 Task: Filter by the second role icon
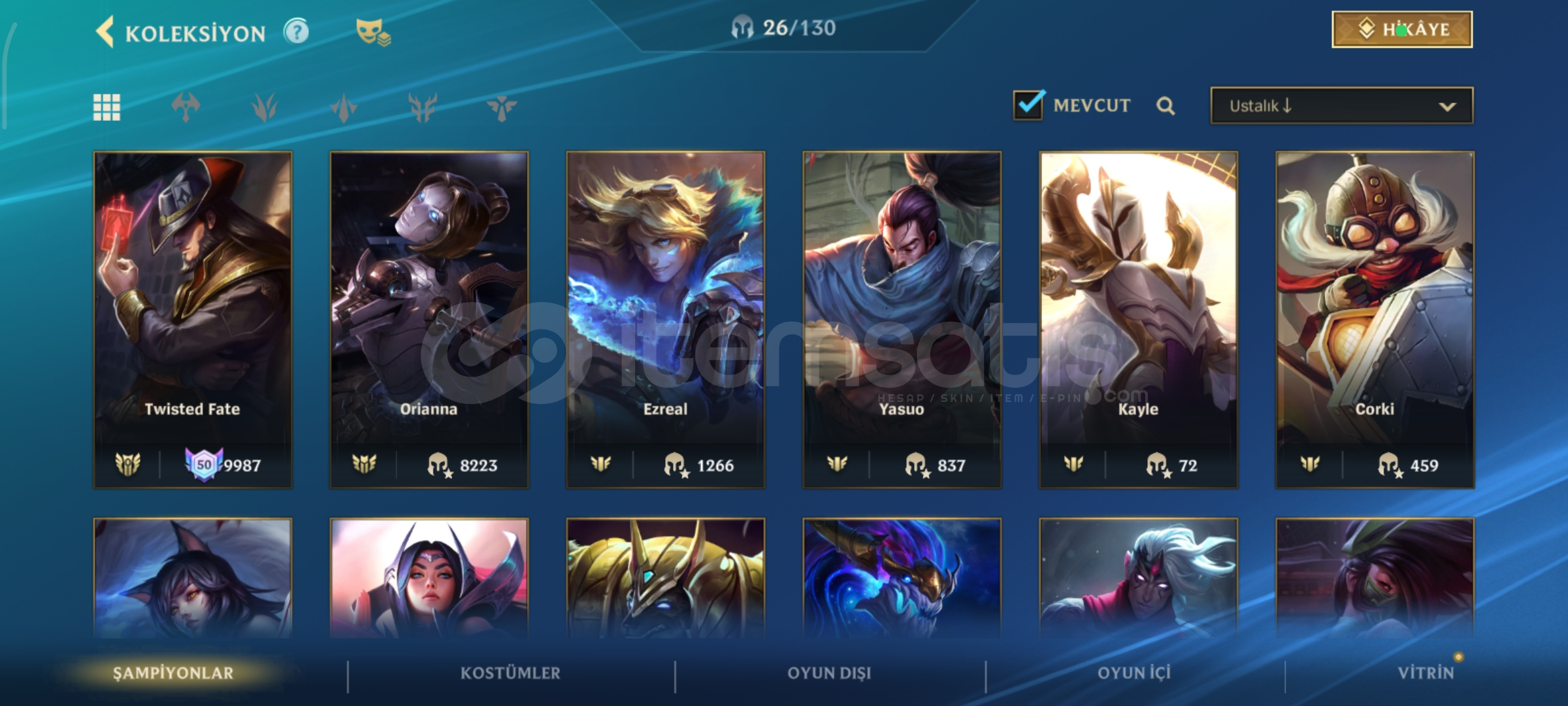click(265, 107)
